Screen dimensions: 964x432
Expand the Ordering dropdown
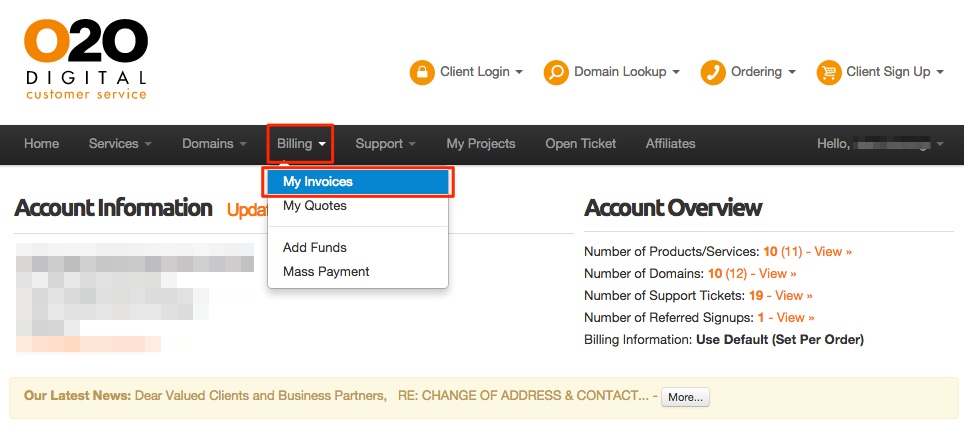[763, 72]
